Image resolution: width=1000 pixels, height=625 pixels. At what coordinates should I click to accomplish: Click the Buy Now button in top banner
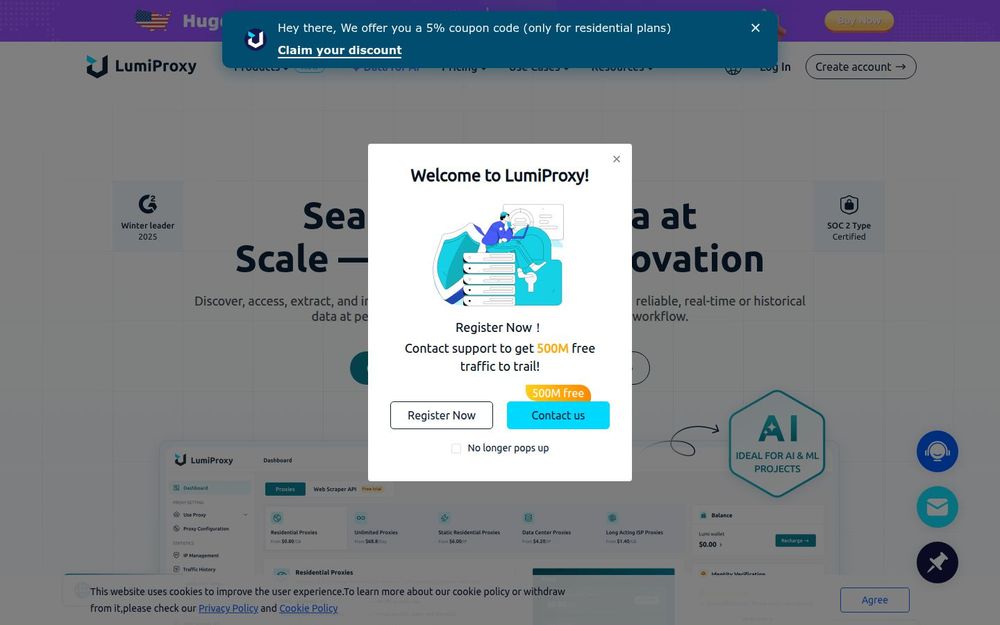pos(859,20)
